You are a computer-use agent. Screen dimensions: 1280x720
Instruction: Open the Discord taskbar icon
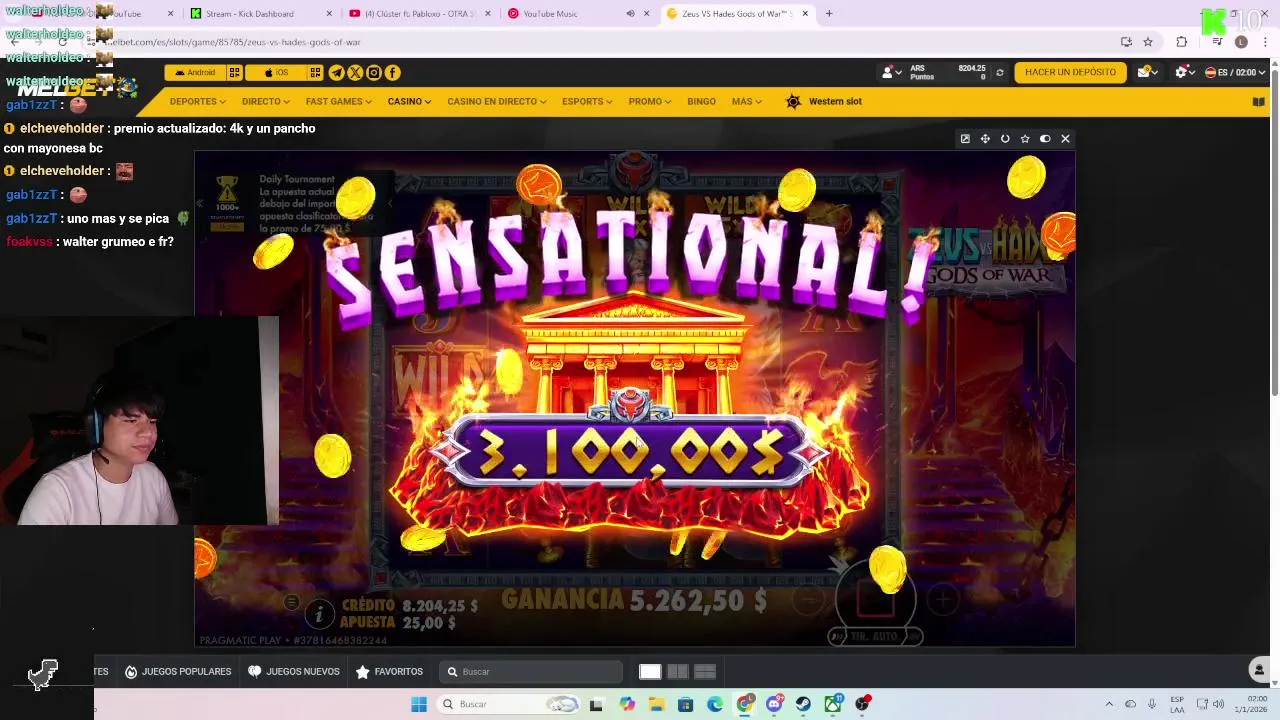pyautogui.click(x=774, y=704)
